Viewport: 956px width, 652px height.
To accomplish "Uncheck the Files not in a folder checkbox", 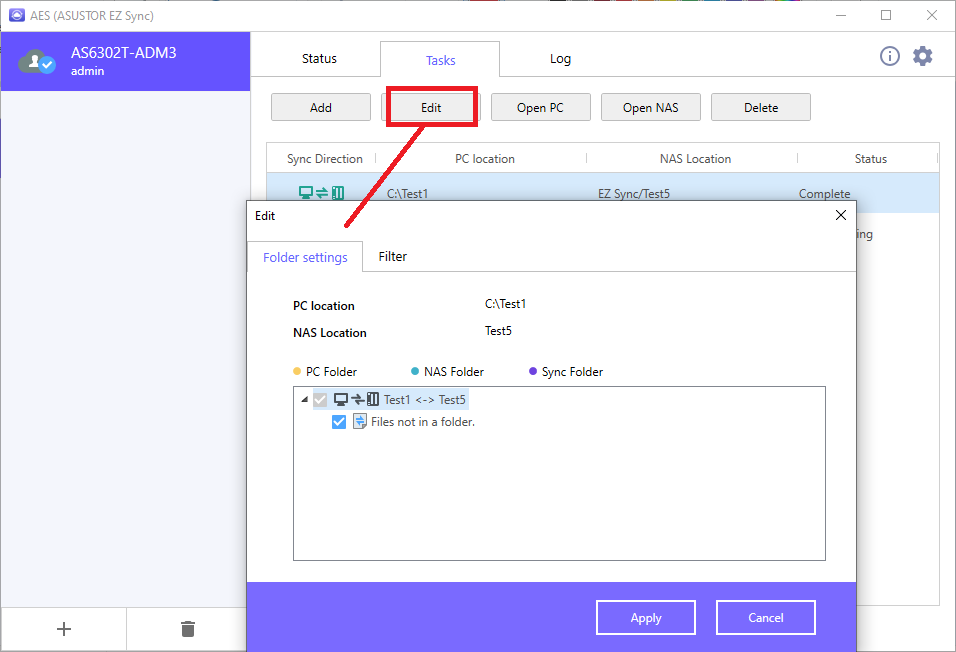I will tap(339, 422).
